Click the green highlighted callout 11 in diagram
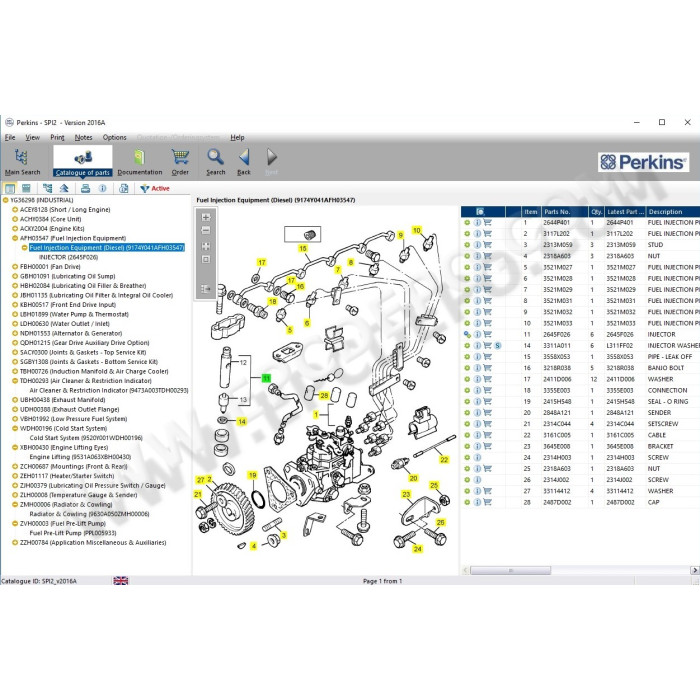The height and width of the screenshot is (700, 700). tap(266, 378)
